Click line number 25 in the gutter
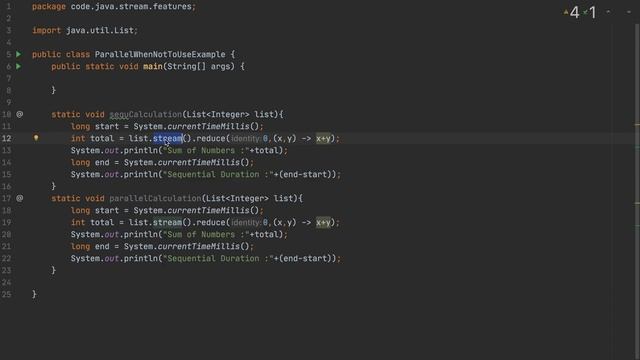 pyautogui.click(x=7, y=294)
